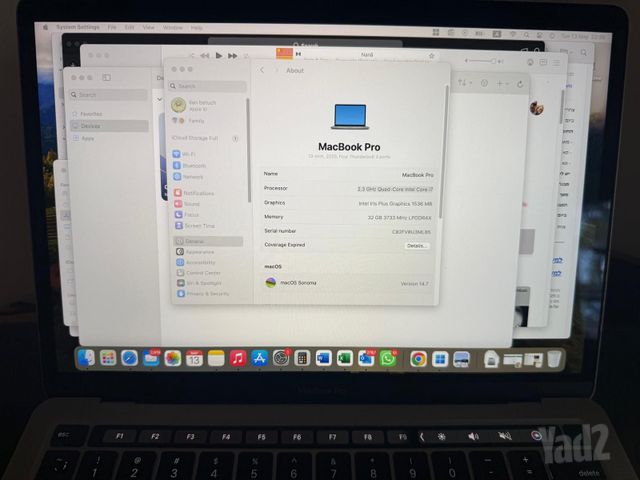Launch Safari from the Dock
640x480 pixels.
click(x=129, y=358)
